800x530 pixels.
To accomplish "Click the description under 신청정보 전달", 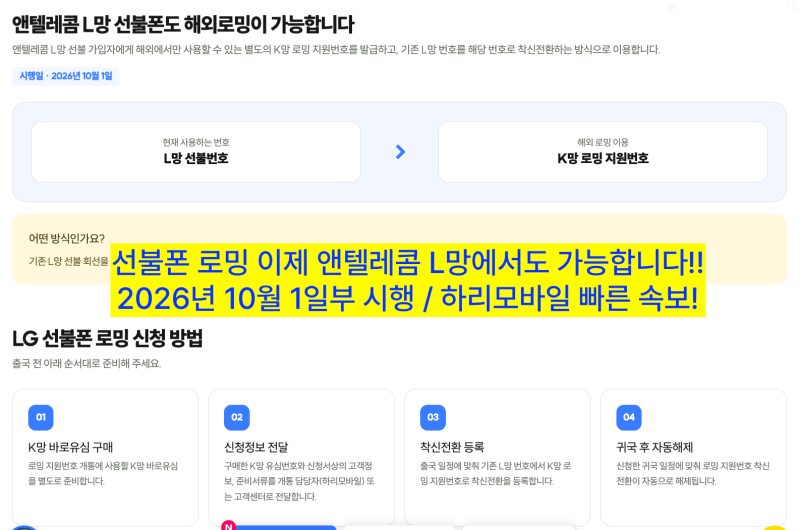I will tap(299, 481).
